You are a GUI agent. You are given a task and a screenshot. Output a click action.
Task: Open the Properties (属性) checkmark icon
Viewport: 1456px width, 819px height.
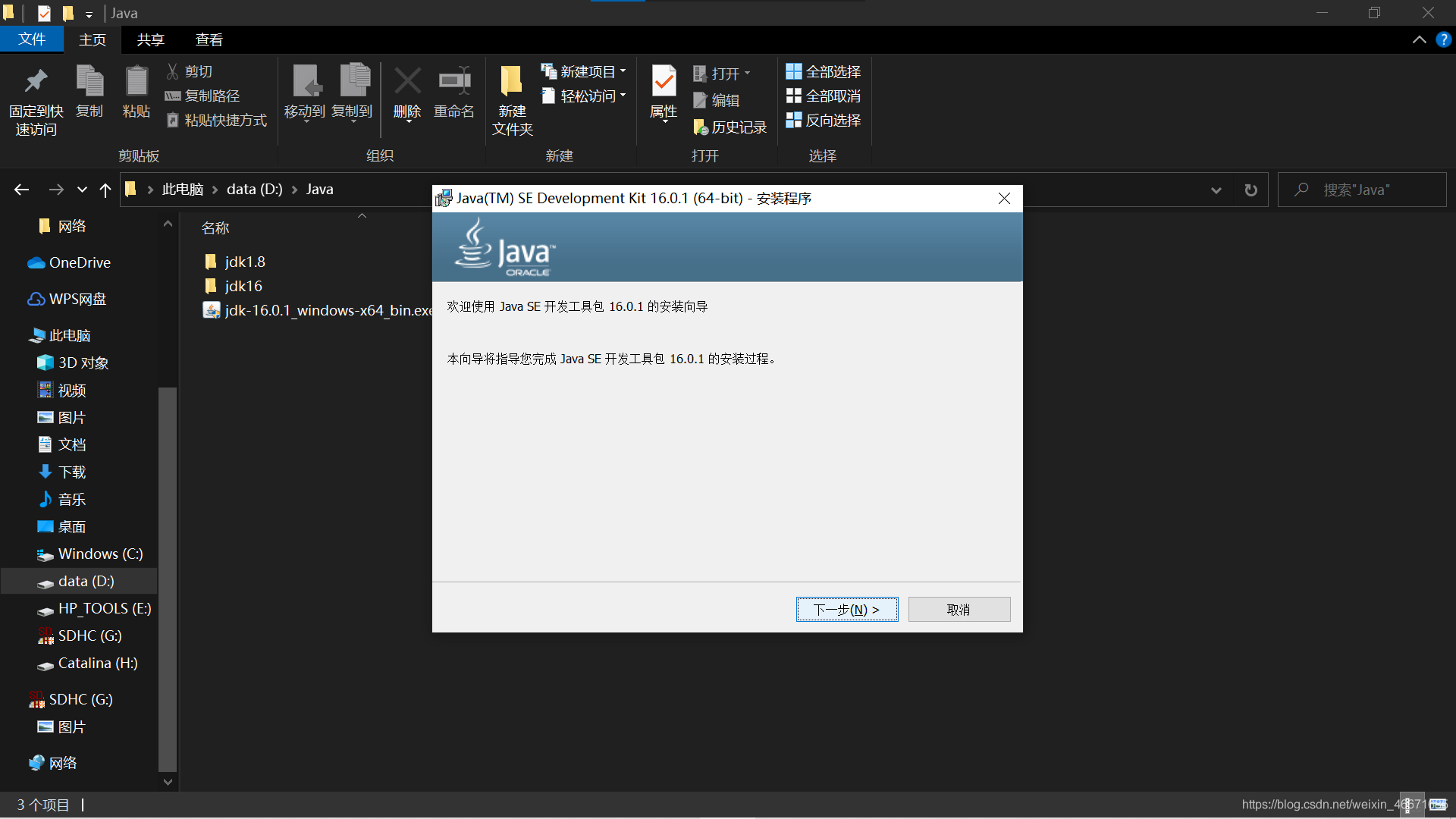[664, 81]
